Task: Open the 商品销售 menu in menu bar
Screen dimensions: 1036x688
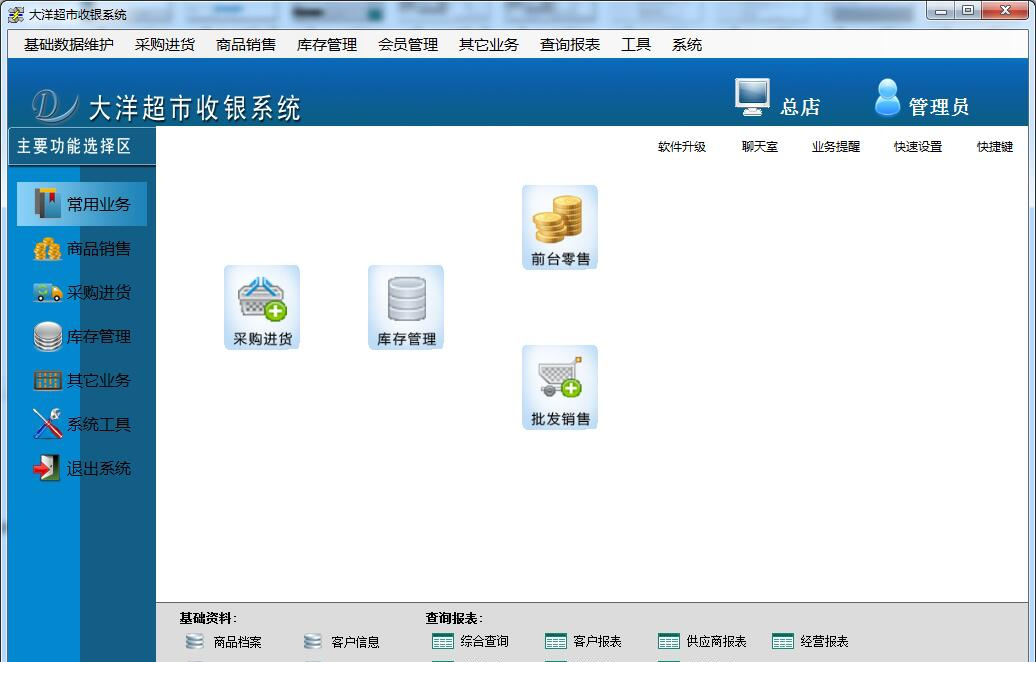Action: point(246,44)
